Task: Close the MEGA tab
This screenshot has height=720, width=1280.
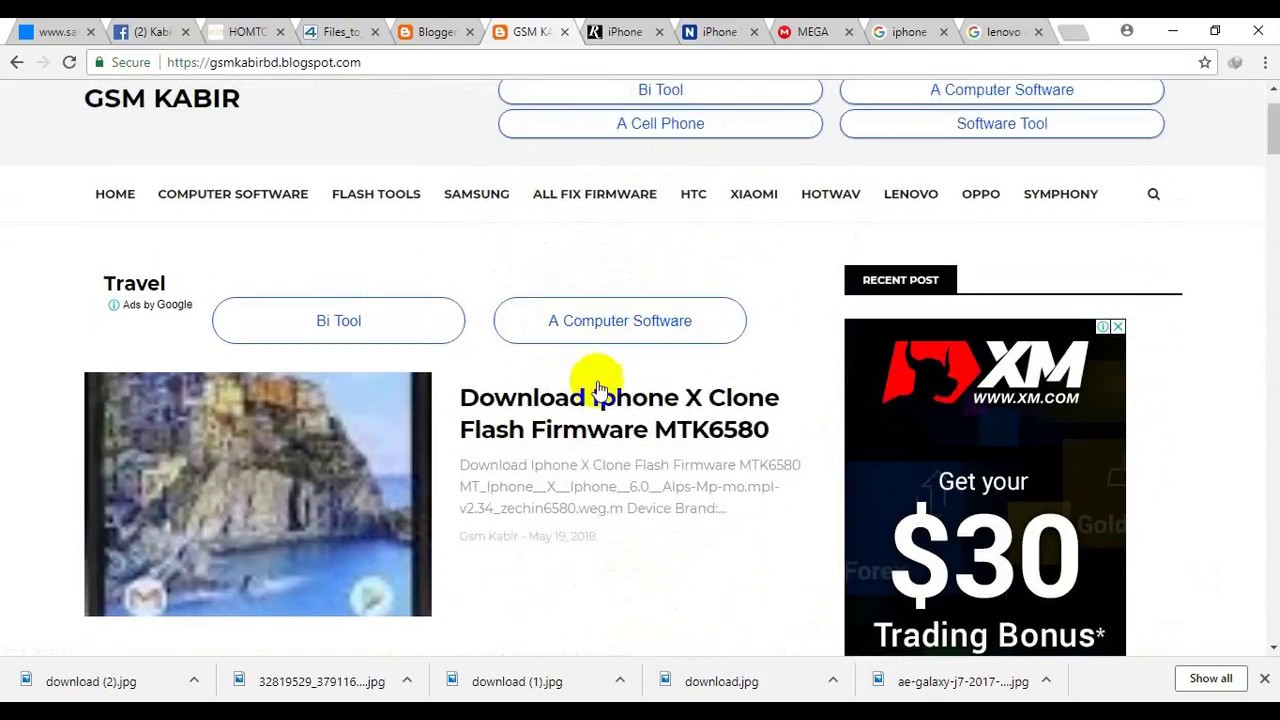Action: 849,32
